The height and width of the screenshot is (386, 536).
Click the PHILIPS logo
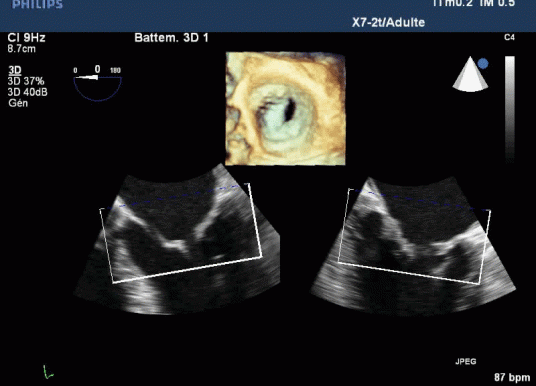[x=37, y=4]
